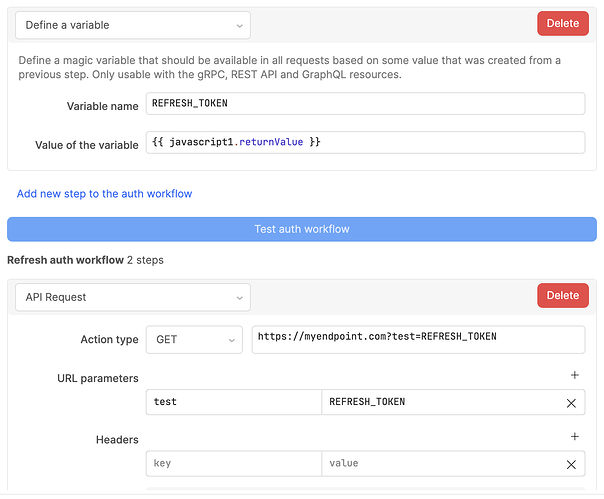Remove the empty header key-value row
Image resolution: width=604 pixels, height=499 pixels.
[x=571, y=464]
